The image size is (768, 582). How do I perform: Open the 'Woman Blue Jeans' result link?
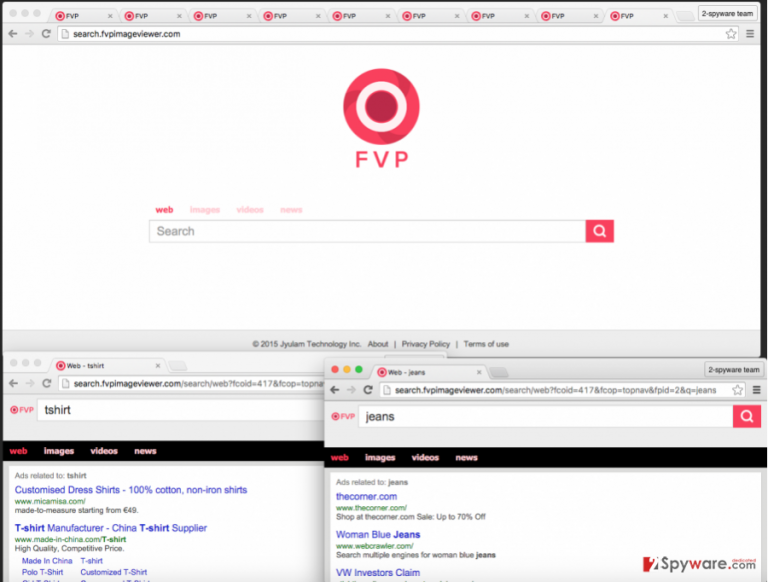[x=378, y=534]
